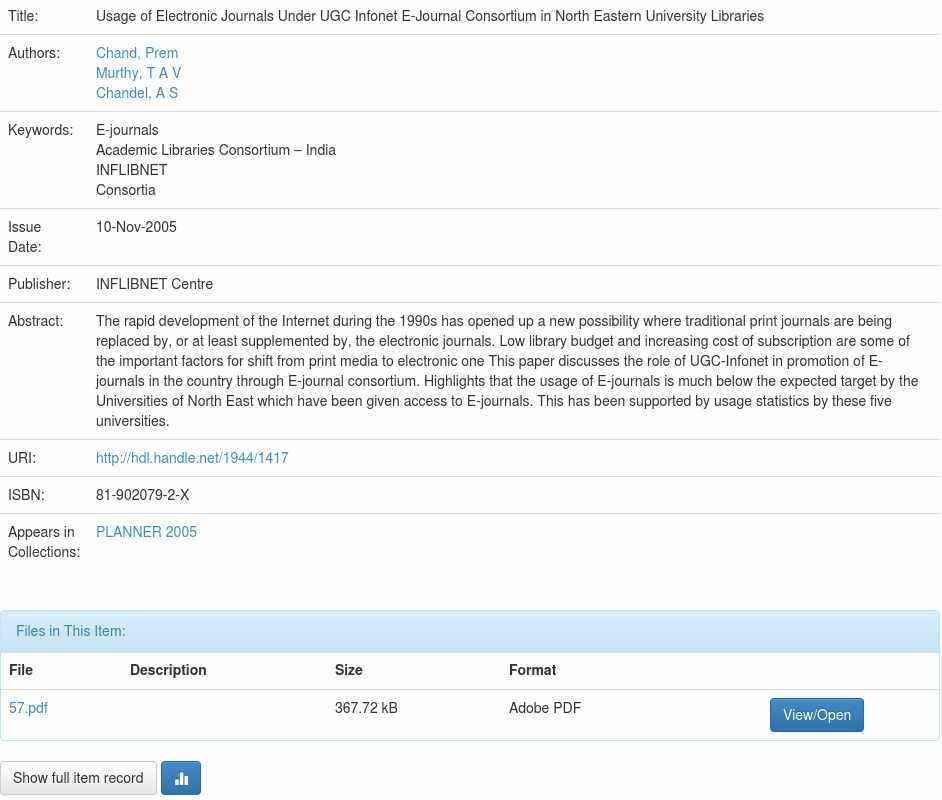The image size is (942, 800).
Task: Open author link Chand, Prem
Action: (x=137, y=53)
